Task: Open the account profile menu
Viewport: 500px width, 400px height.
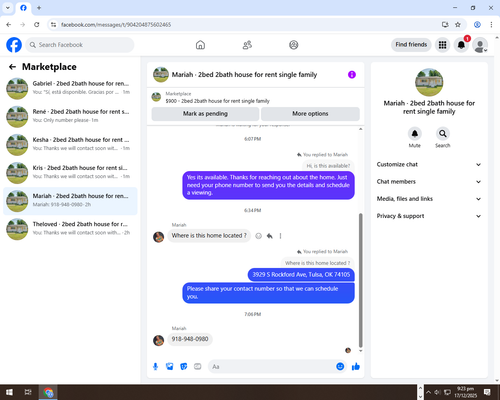Action: (480, 45)
